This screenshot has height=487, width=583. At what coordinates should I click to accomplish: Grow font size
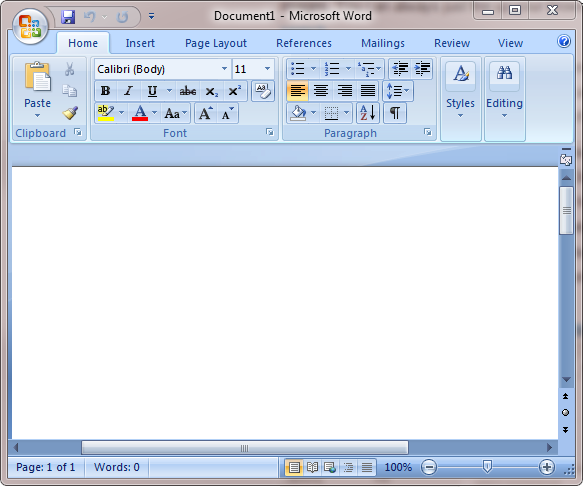[205, 113]
